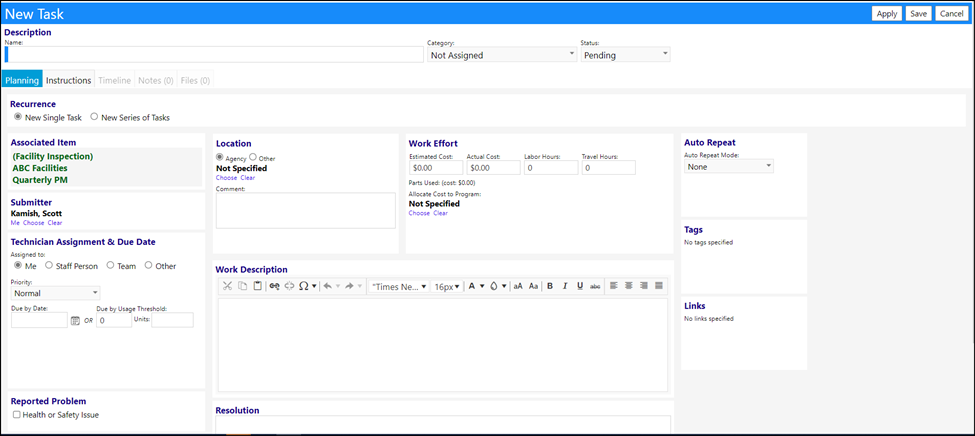
Task: Switch to the Planning tab
Action: (22, 80)
